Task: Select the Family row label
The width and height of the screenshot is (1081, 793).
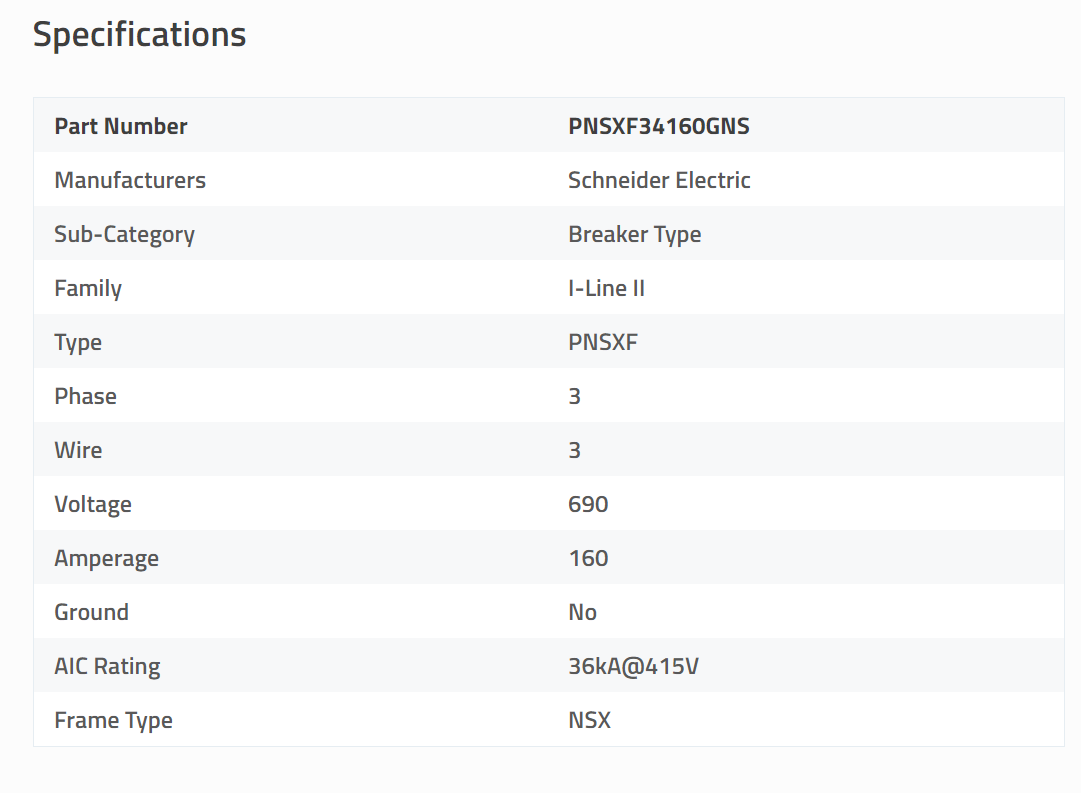Action: click(88, 288)
